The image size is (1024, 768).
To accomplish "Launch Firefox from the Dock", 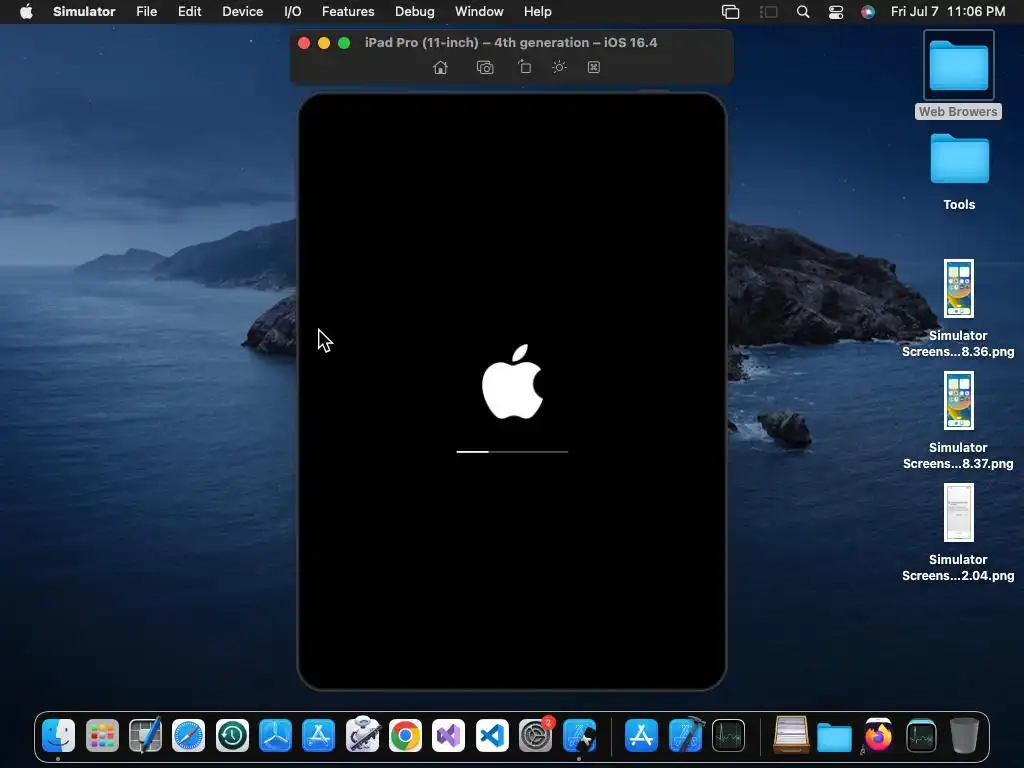I will (878, 736).
